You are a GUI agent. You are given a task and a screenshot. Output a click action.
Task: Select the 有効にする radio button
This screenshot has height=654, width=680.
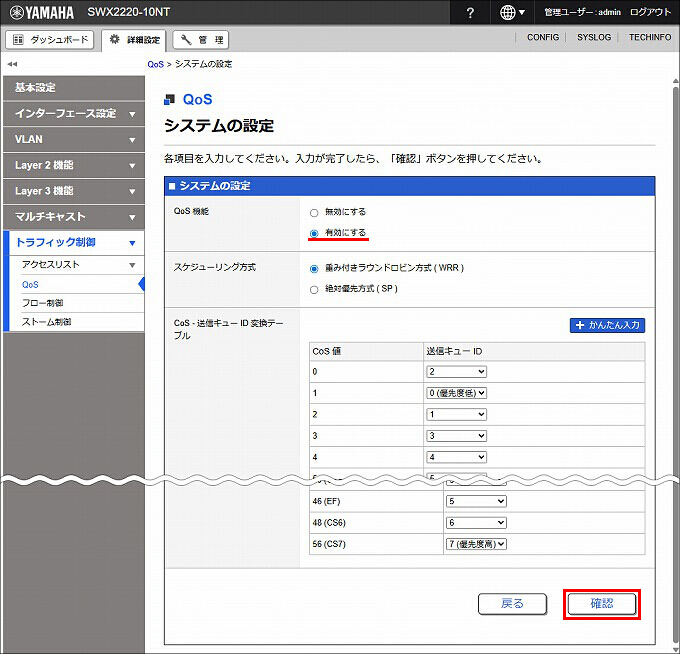click(x=314, y=233)
